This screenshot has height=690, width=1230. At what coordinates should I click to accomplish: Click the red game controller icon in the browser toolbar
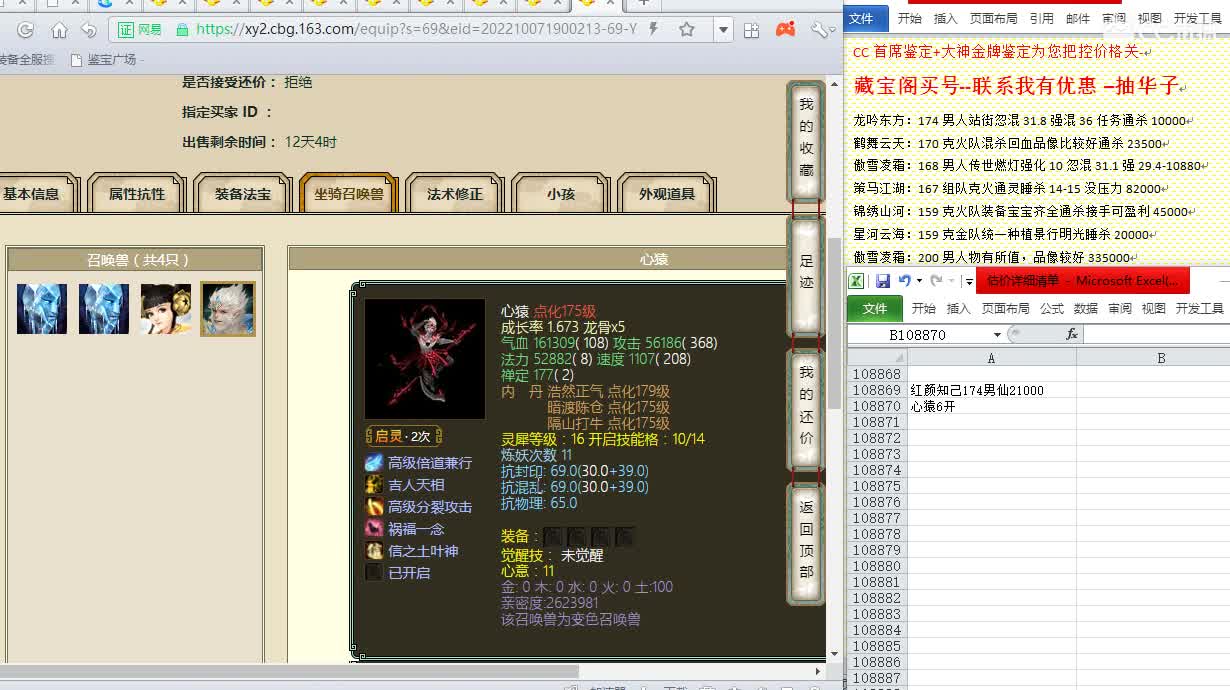point(787,30)
